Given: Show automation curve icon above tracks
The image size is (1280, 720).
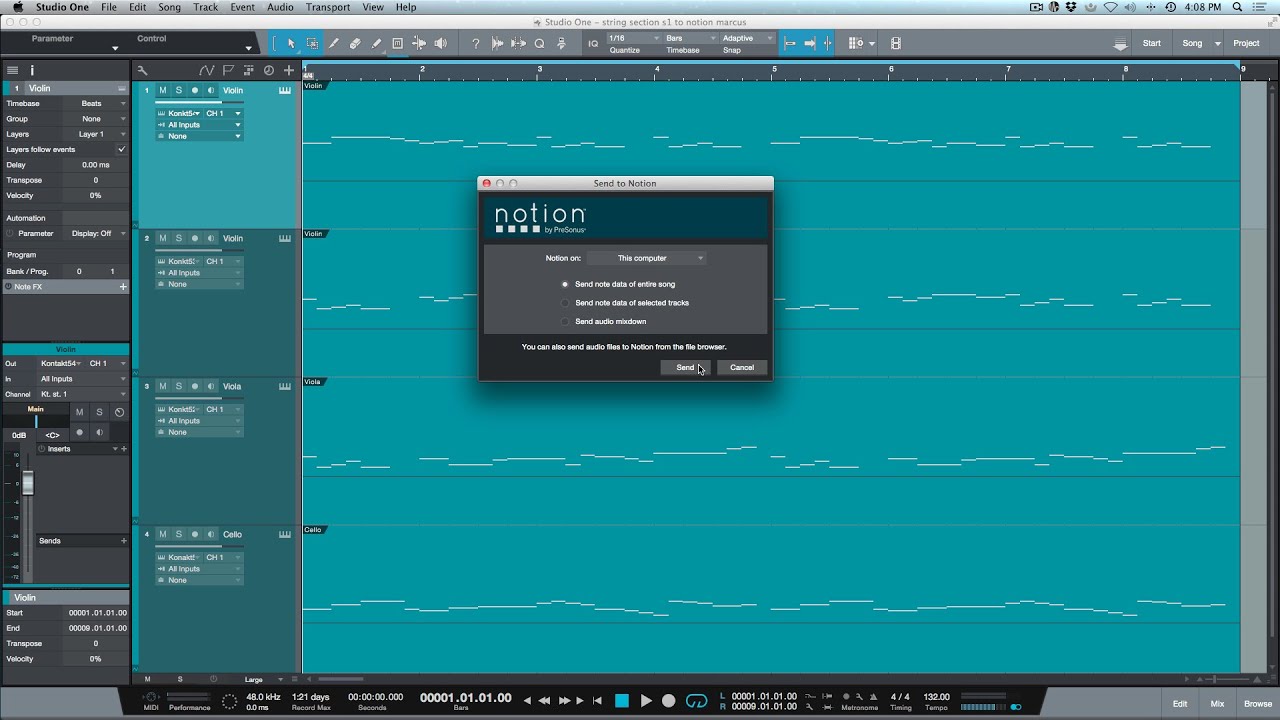Looking at the screenshot, I should [206, 70].
